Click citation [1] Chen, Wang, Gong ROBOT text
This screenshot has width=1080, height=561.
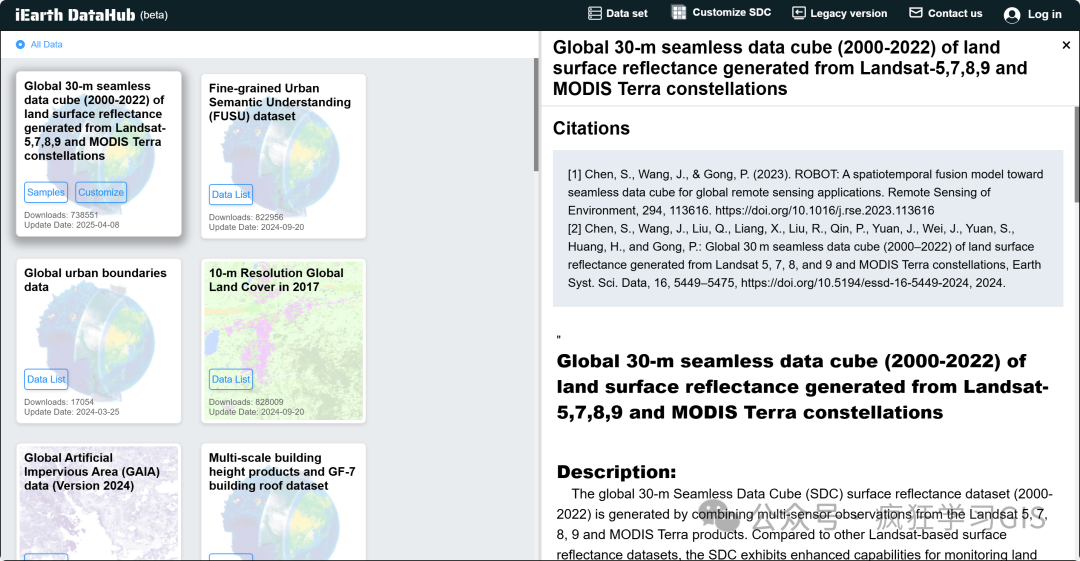click(805, 192)
